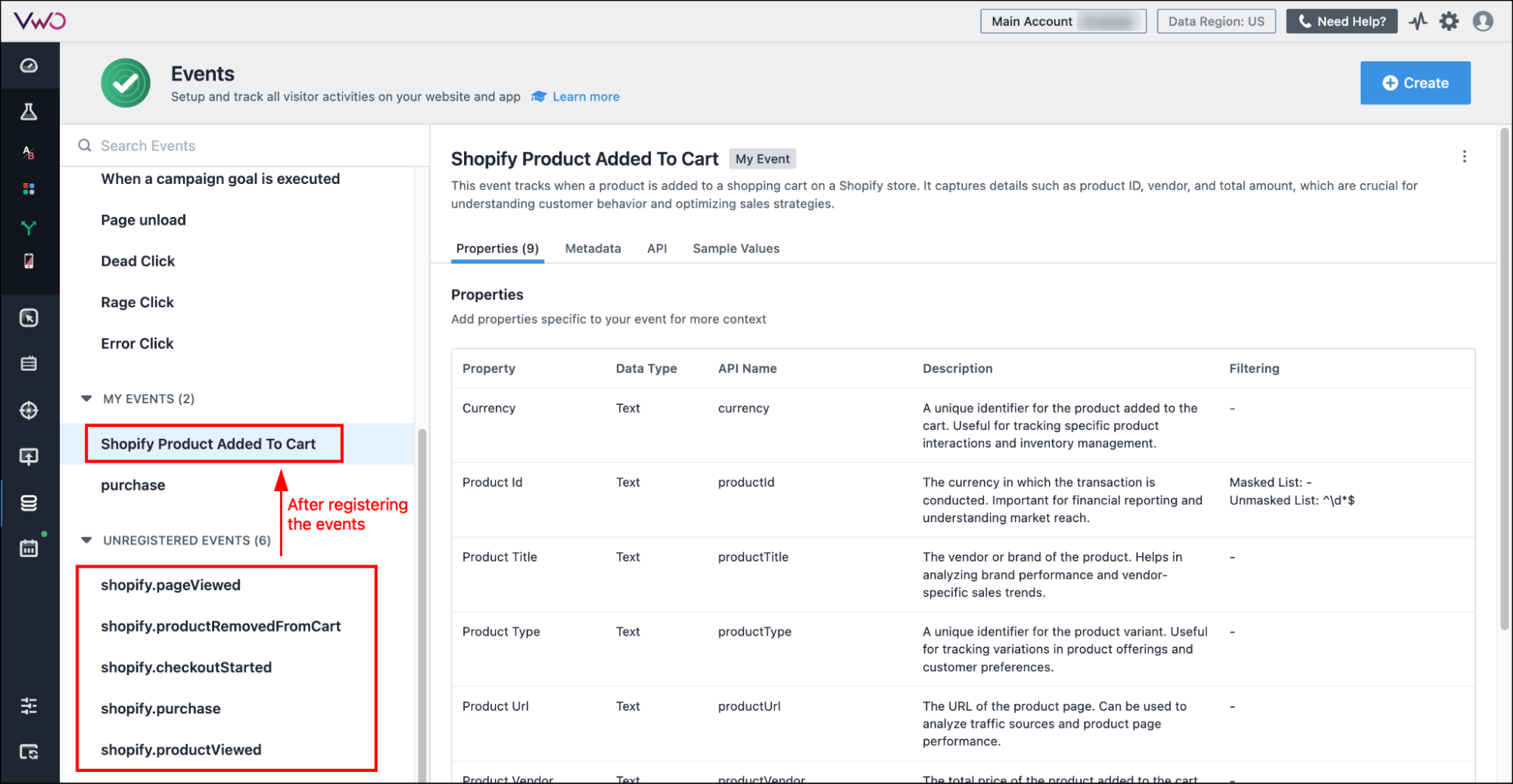Switch to the Sample Values tab

pyautogui.click(x=736, y=248)
